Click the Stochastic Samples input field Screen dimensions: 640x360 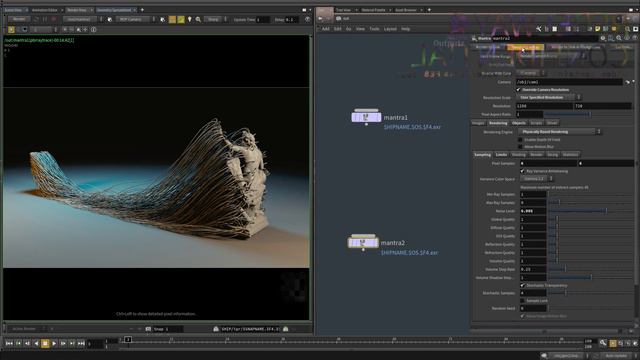coord(533,293)
